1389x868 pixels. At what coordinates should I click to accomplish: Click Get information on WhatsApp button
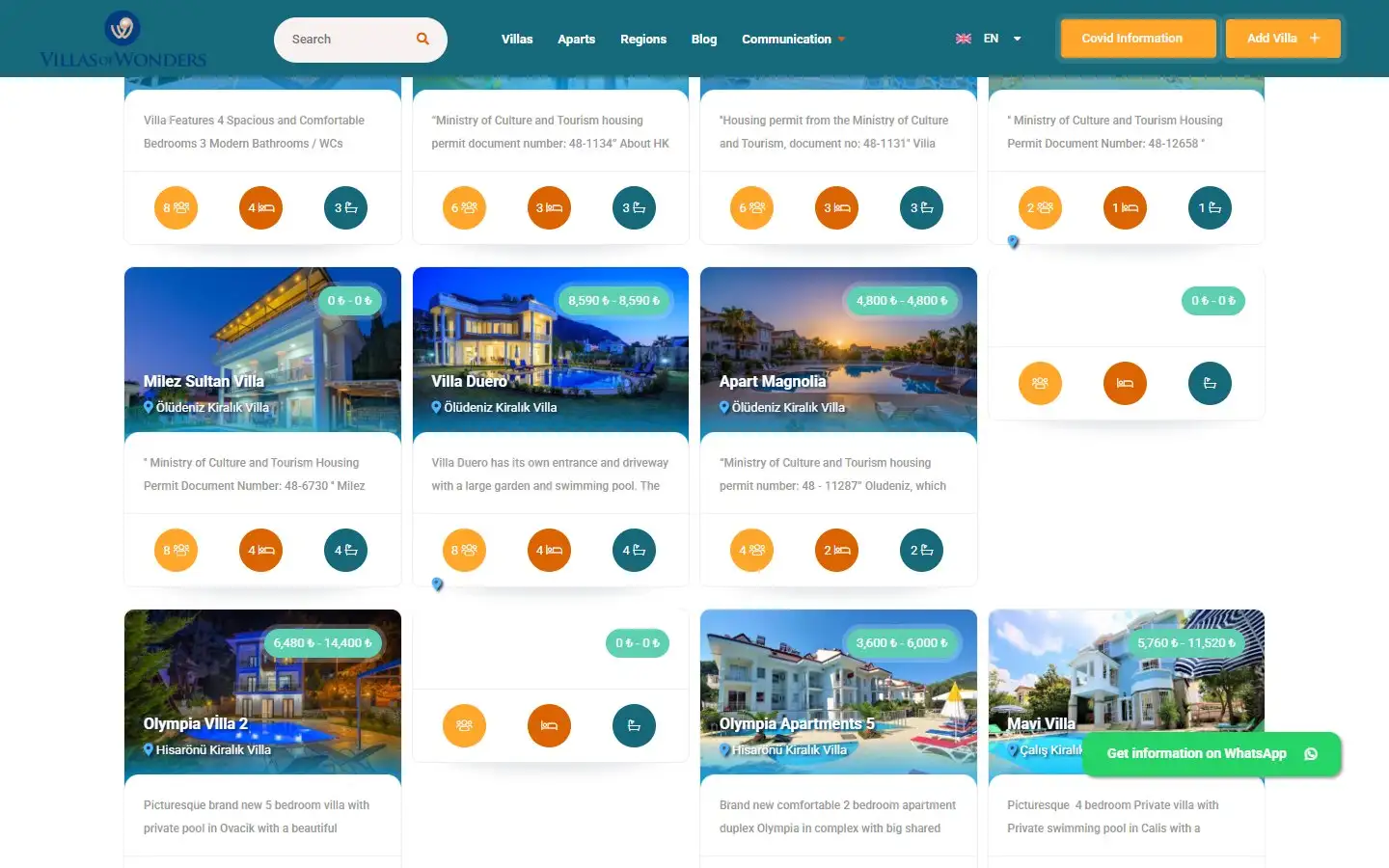[1212, 754]
